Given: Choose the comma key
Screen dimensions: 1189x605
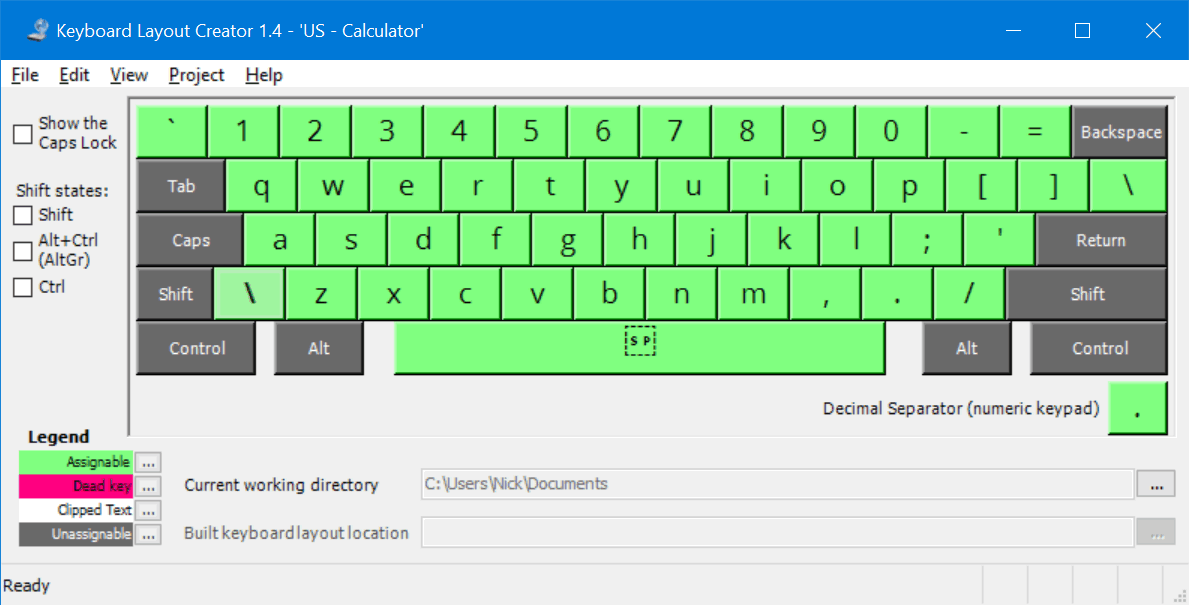Looking at the screenshot, I should [x=825, y=293].
